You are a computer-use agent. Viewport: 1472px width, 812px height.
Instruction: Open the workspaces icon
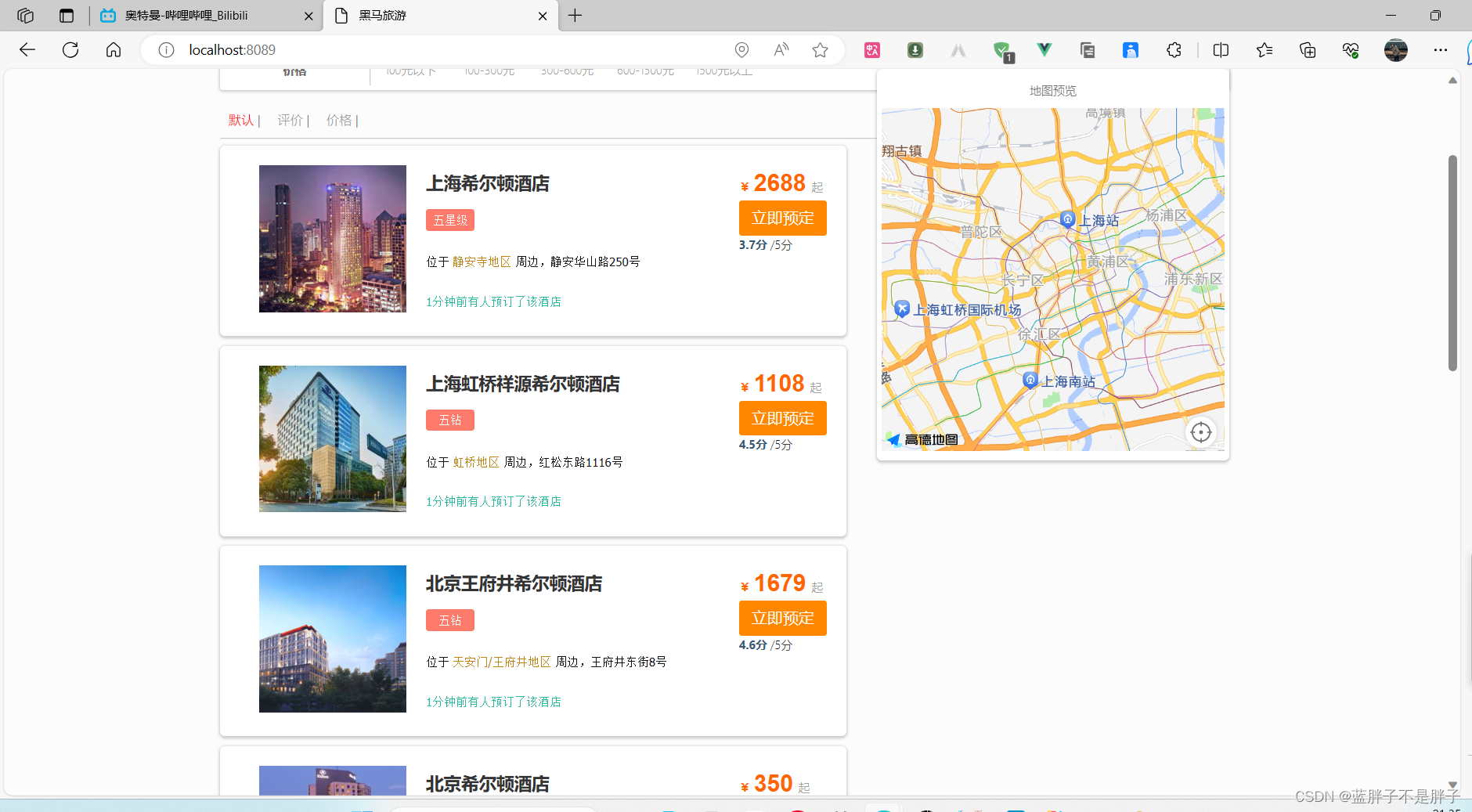click(x=25, y=16)
